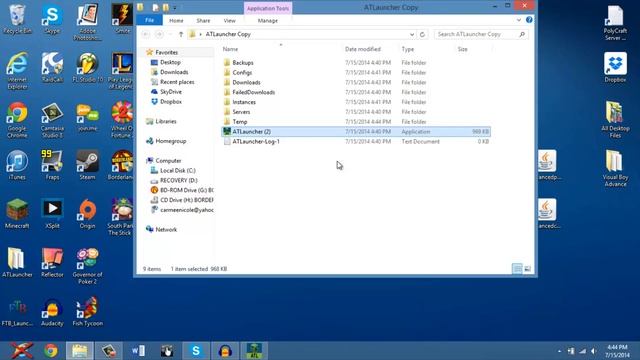Image resolution: width=640 pixels, height=360 pixels.
Task: Open the Dropbox desktop icon
Action: [615, 67]
